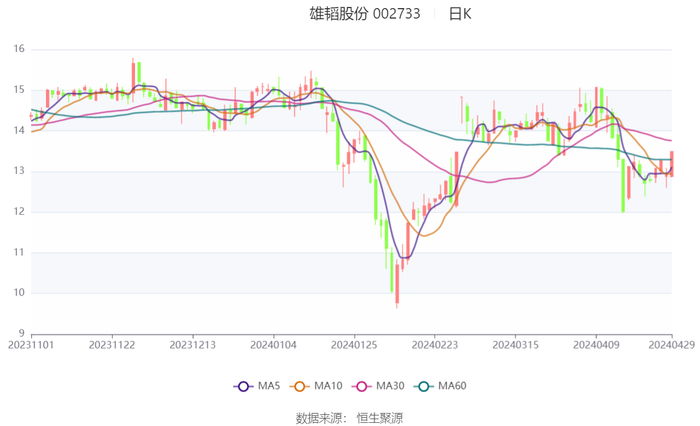Select the 日K label in title

[x=460, y=14]
